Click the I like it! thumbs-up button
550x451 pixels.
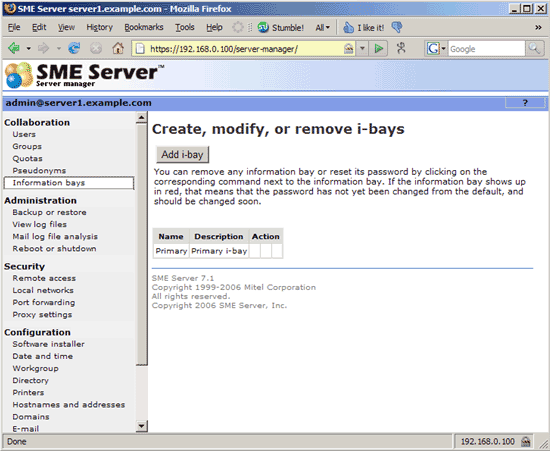coord(363,27)
